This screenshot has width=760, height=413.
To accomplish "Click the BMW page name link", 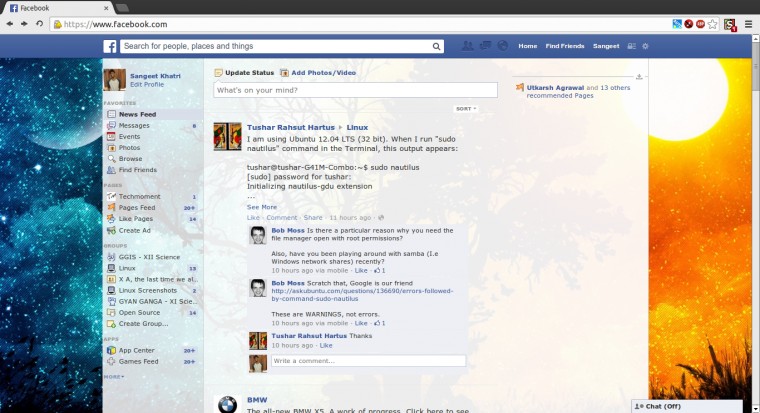I will click(x=257, y=400).
